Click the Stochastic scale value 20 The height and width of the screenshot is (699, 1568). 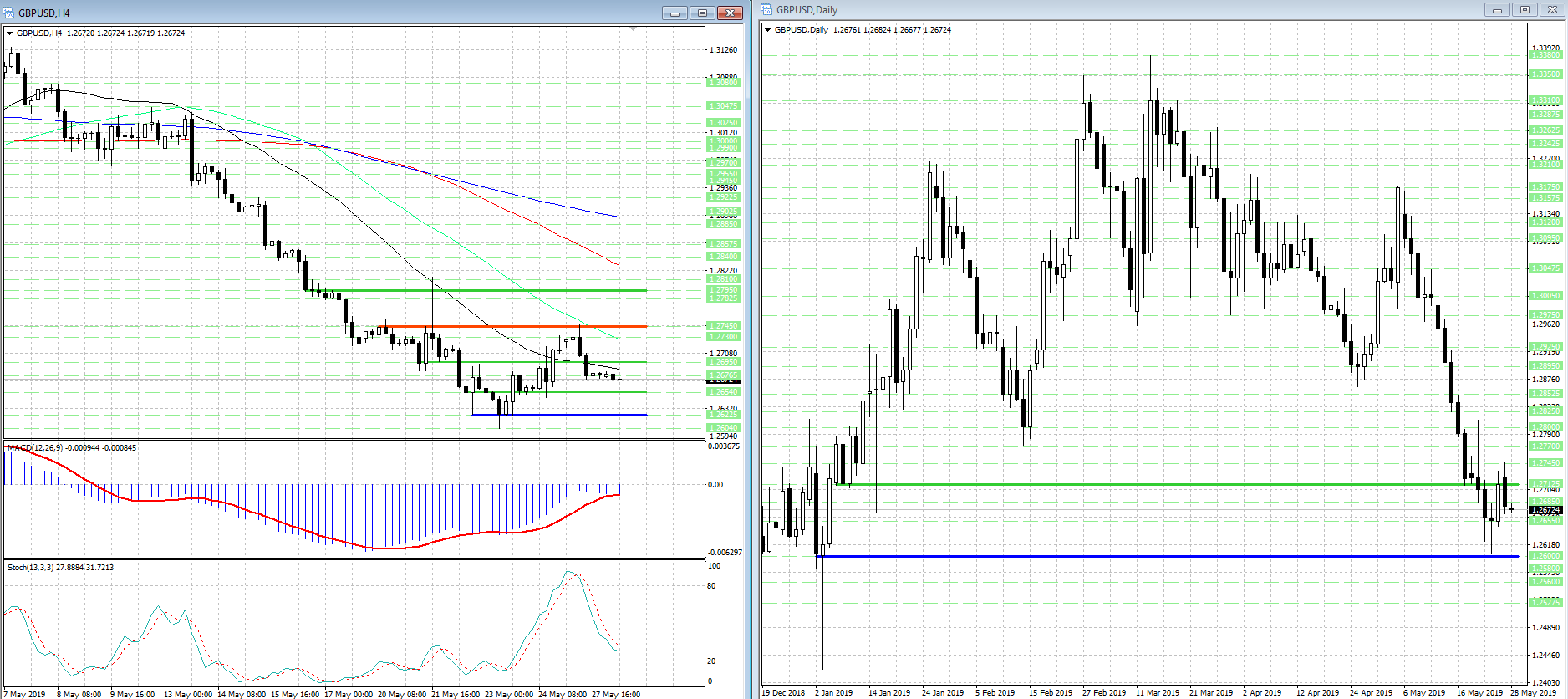pos(711,661)
